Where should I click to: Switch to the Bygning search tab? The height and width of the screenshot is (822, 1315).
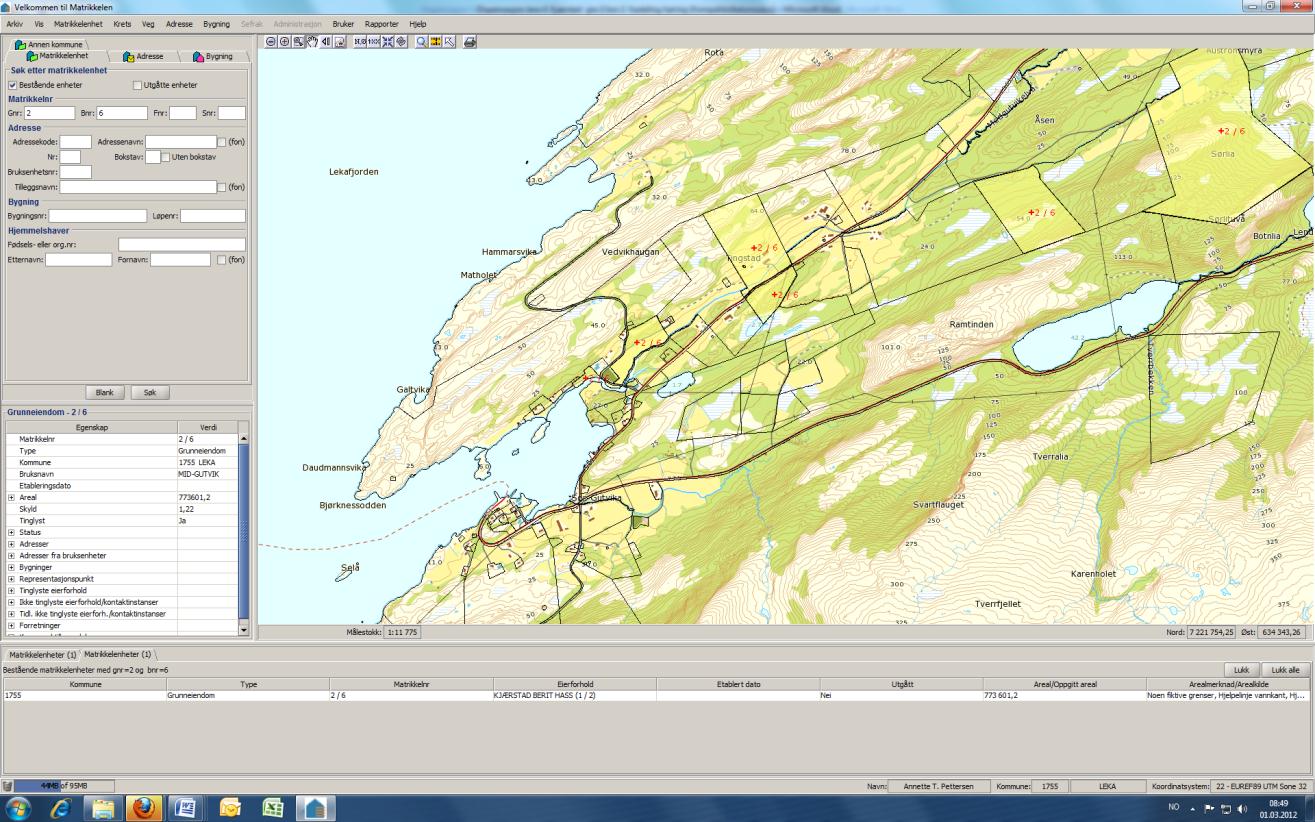point(212,56)
